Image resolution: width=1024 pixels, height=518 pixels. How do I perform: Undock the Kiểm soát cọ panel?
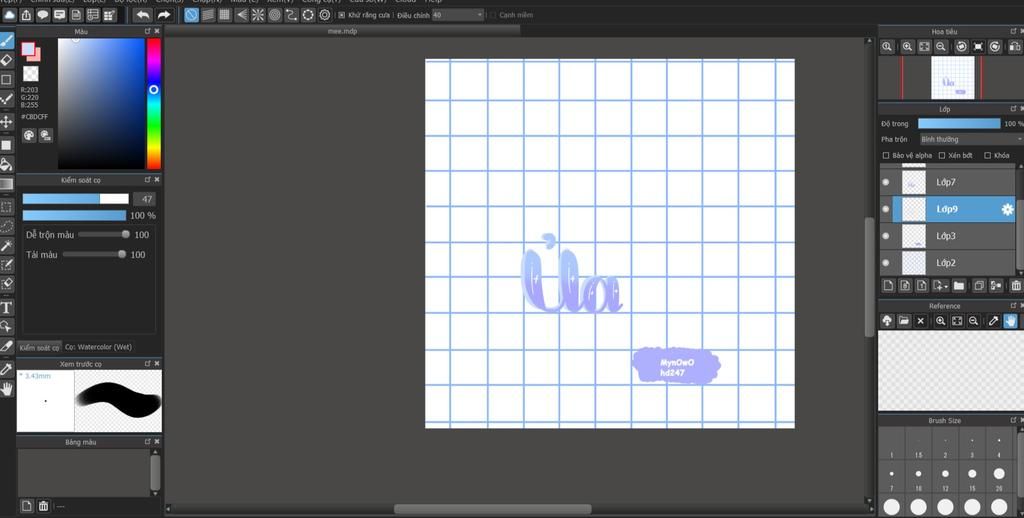pyautogui.click(x=148, y=180)
